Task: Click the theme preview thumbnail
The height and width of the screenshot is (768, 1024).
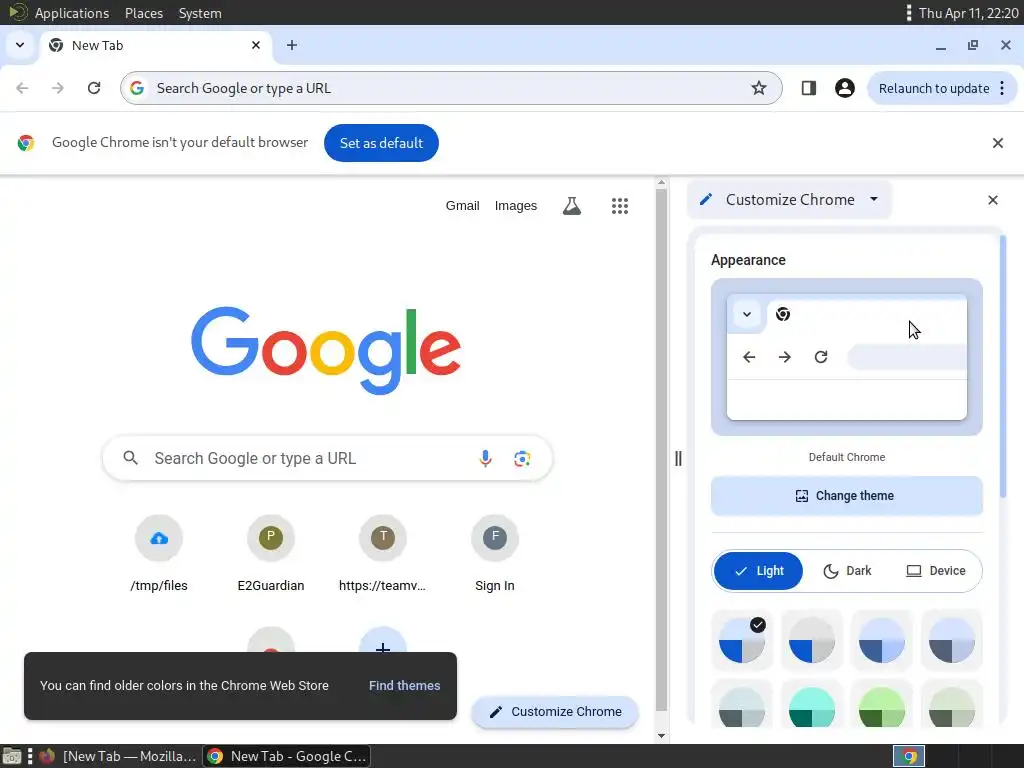Action: (846, 357)
